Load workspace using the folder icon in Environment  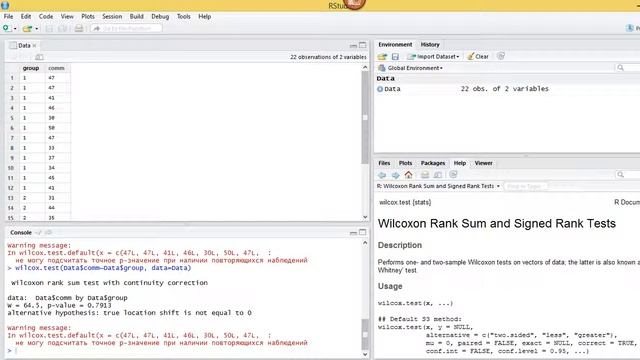(x=382, y=56)
